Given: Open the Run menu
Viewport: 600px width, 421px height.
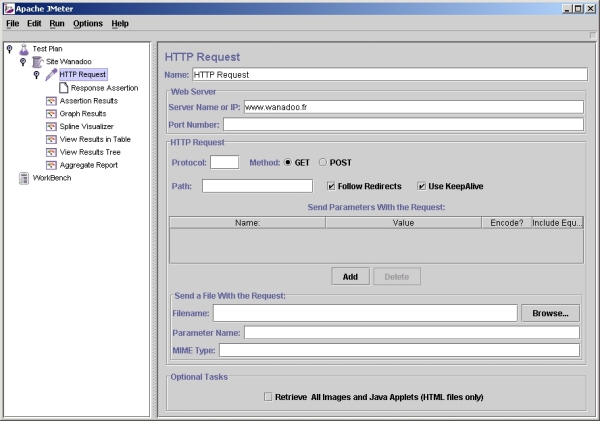Looking at the screenshot, I should [57, 23].
